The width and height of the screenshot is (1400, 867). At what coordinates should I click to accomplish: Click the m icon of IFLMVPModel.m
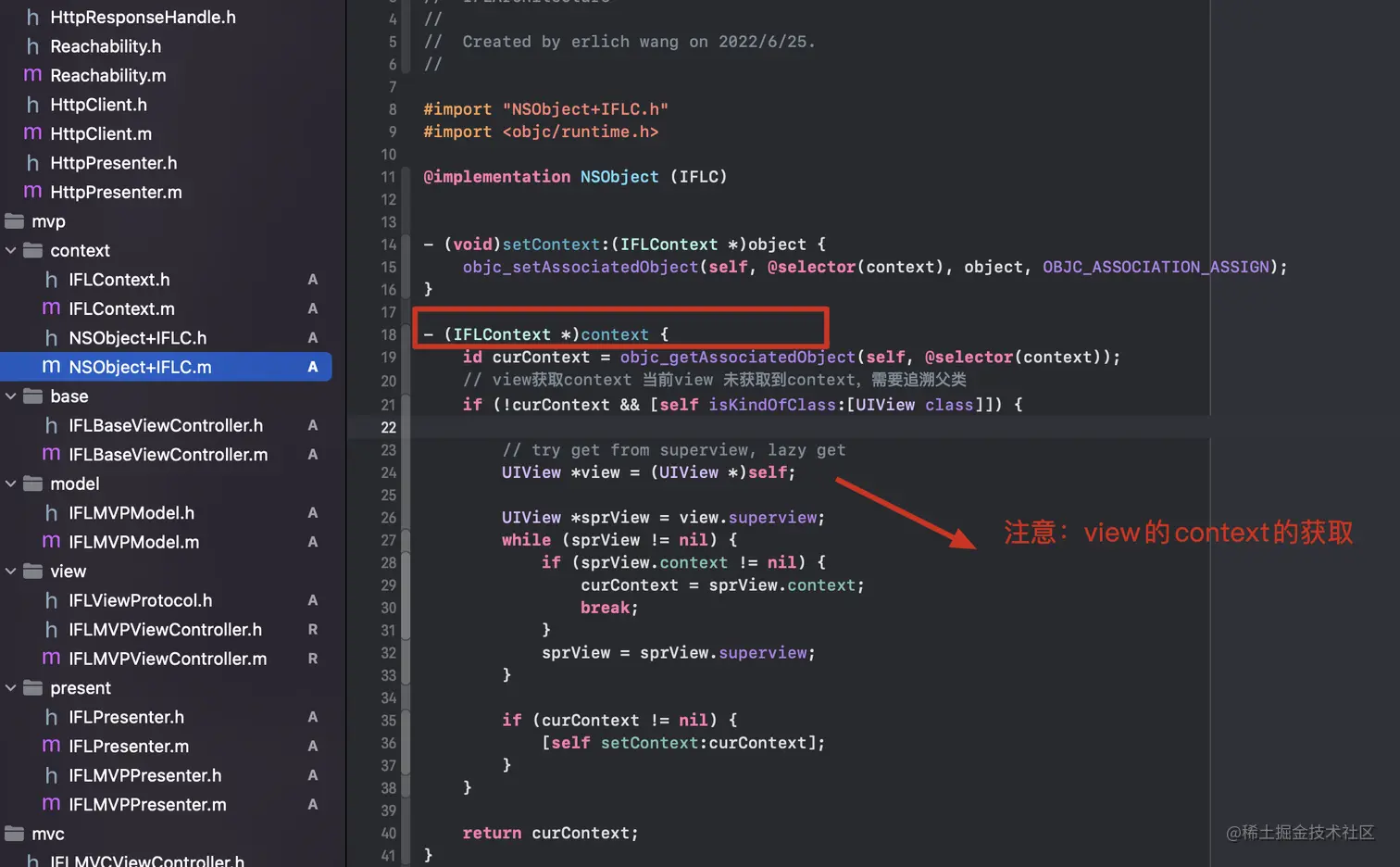point(52,542)
